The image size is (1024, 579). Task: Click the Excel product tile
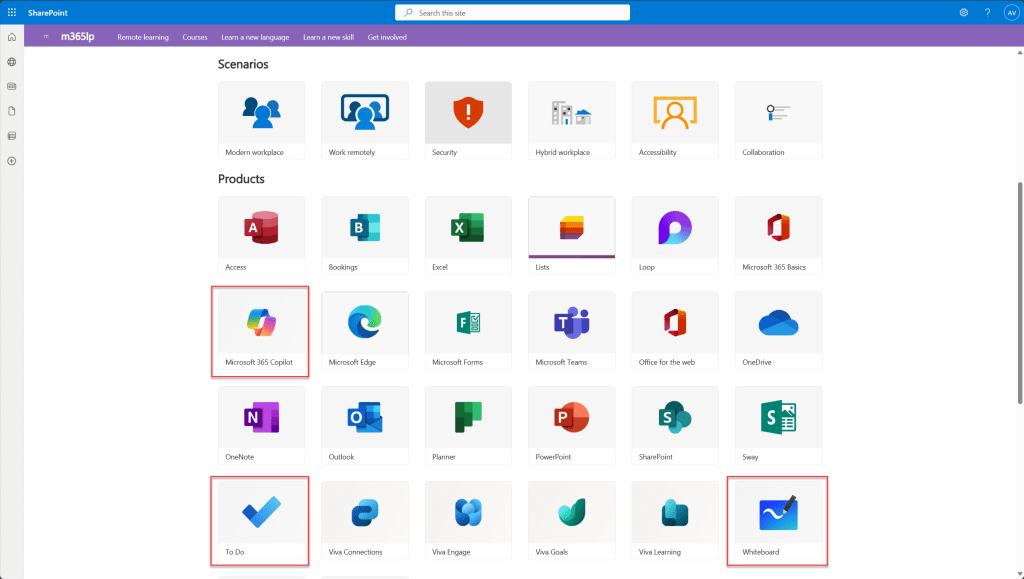pyautogui.click(x=468, y=235)
